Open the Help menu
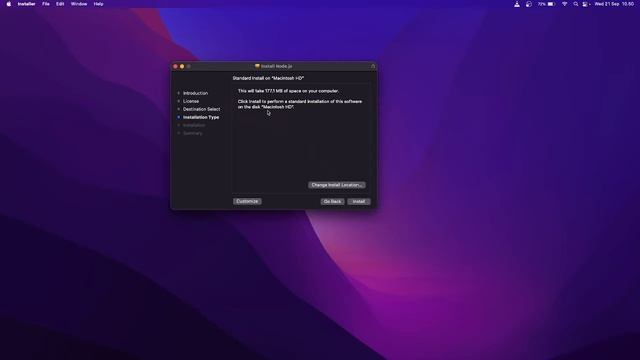 (x=98, y=4)
